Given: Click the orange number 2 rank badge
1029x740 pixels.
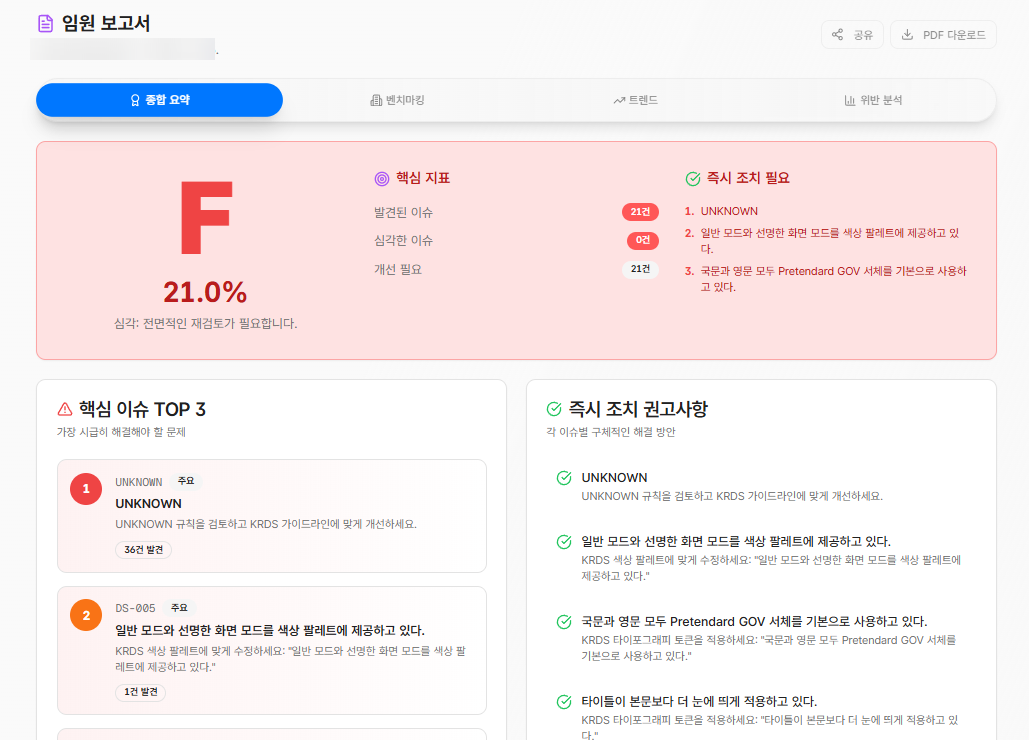Looking at the screenshot, I should click(x=86, y=615).
